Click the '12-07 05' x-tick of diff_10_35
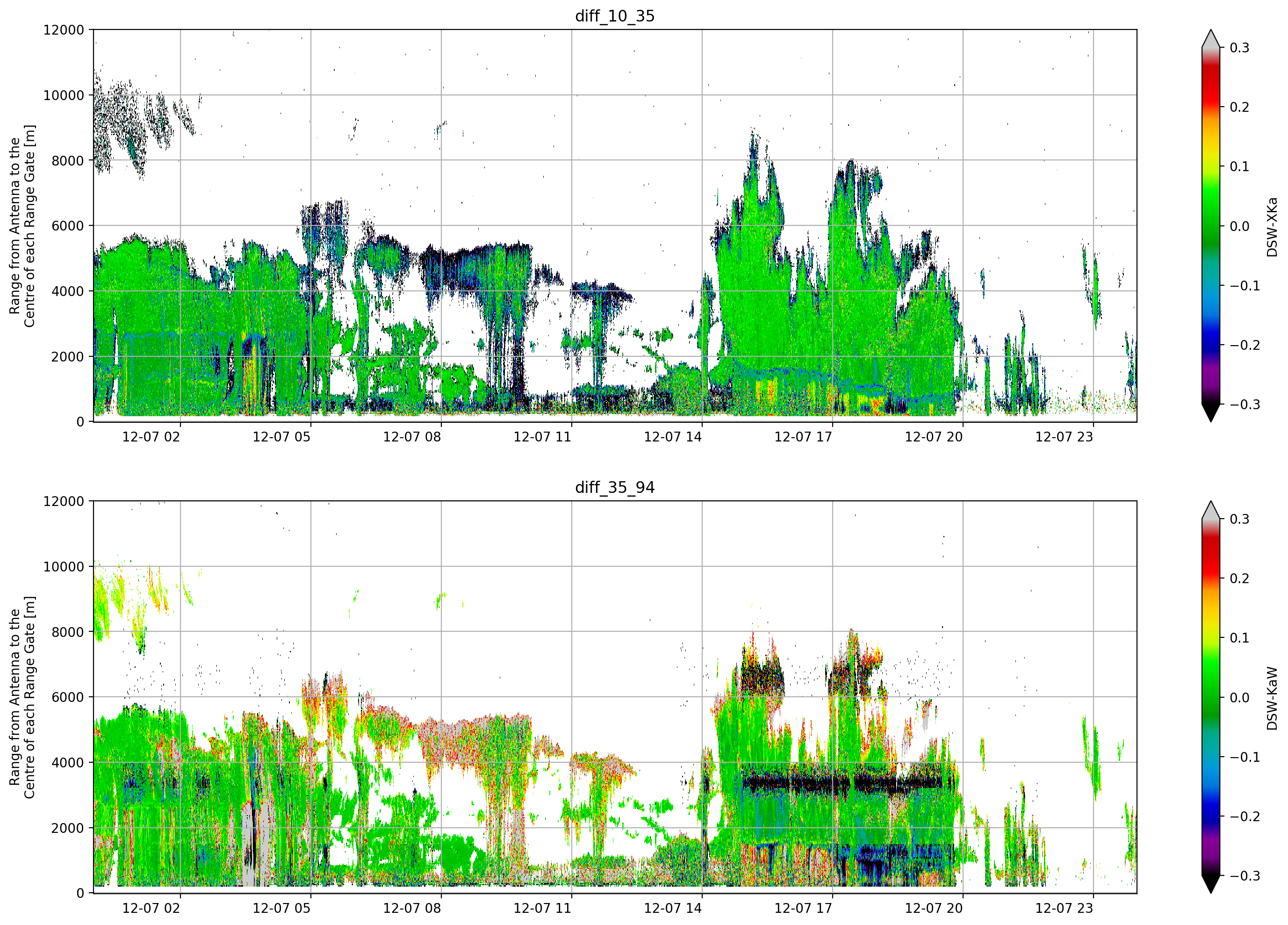This screenshot has width=1288, height=925. pyautogui.click(x=282, y=437)
